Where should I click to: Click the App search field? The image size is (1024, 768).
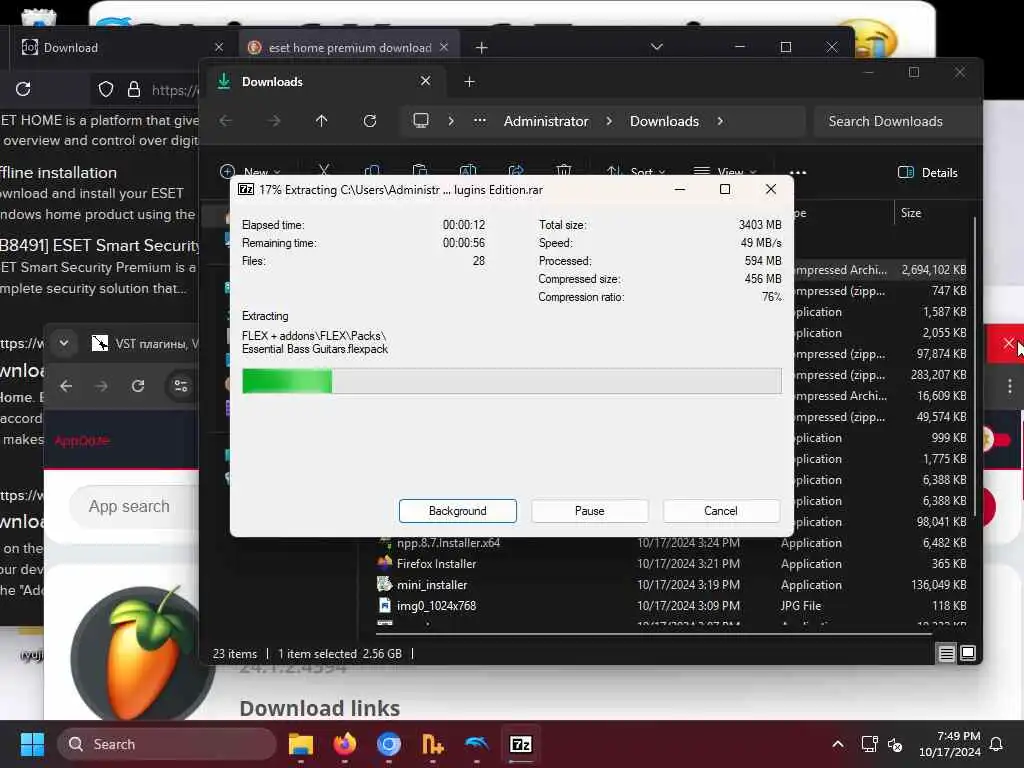point(134,507)
